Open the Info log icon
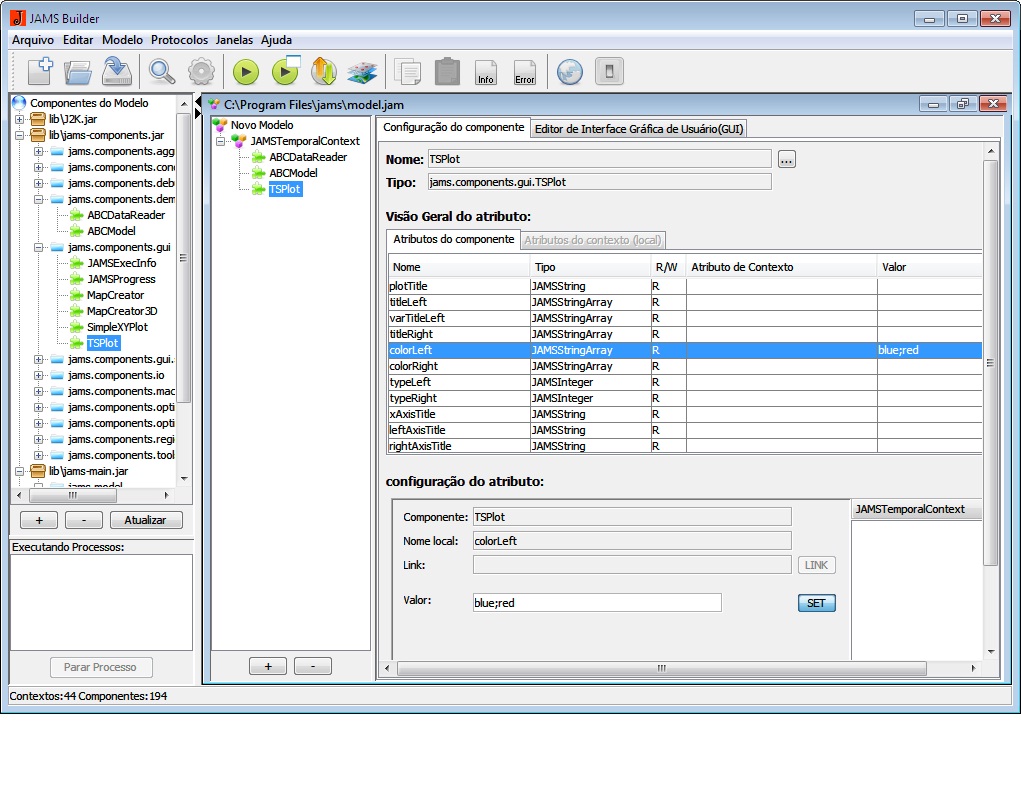 click(x=486, y=72)
